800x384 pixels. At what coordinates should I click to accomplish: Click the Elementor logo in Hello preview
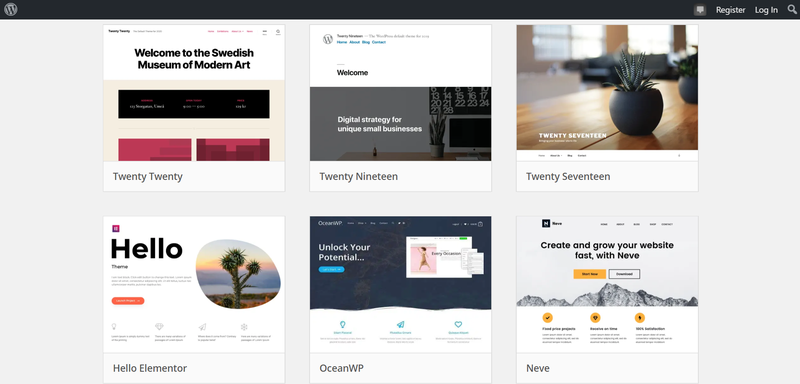tap(116, 228)
